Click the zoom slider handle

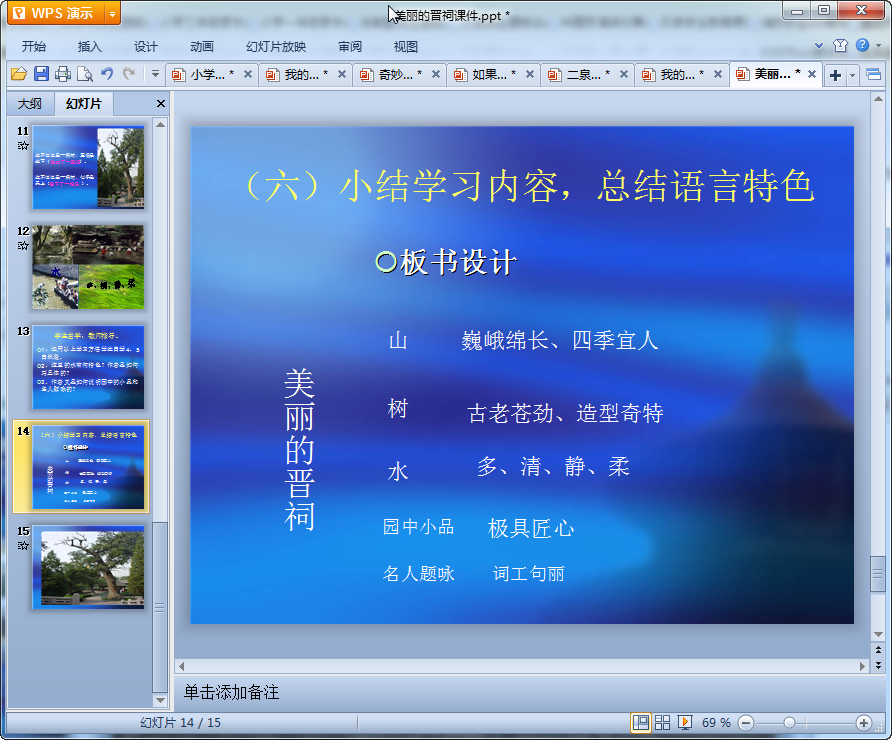point(789,722)
